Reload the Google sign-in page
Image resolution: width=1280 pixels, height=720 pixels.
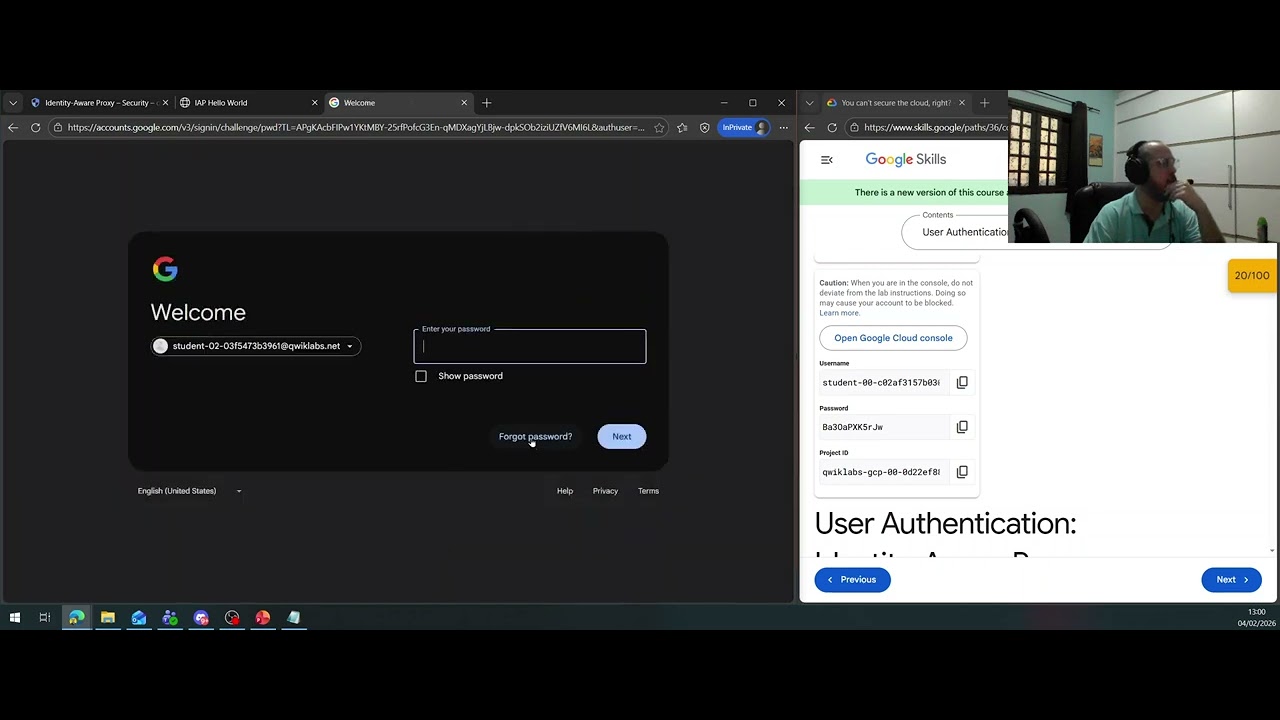point(35,127)
